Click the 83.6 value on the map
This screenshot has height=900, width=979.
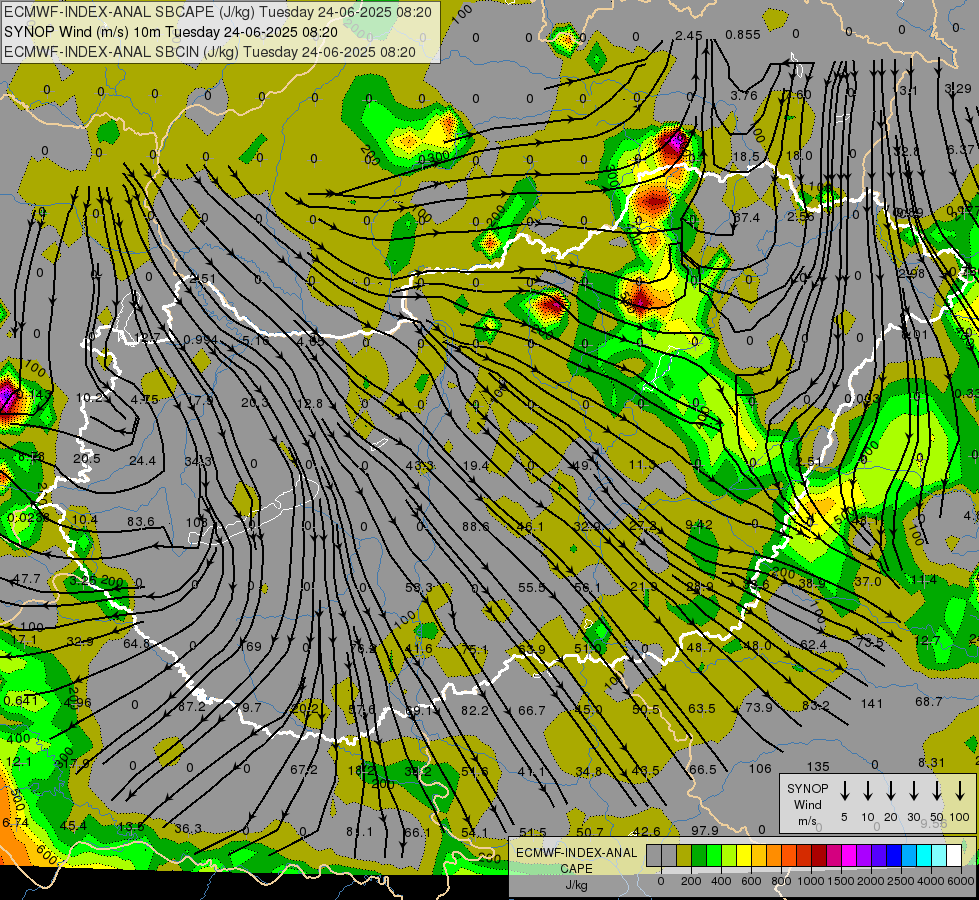pyautogui.click(x=140, y=522)
